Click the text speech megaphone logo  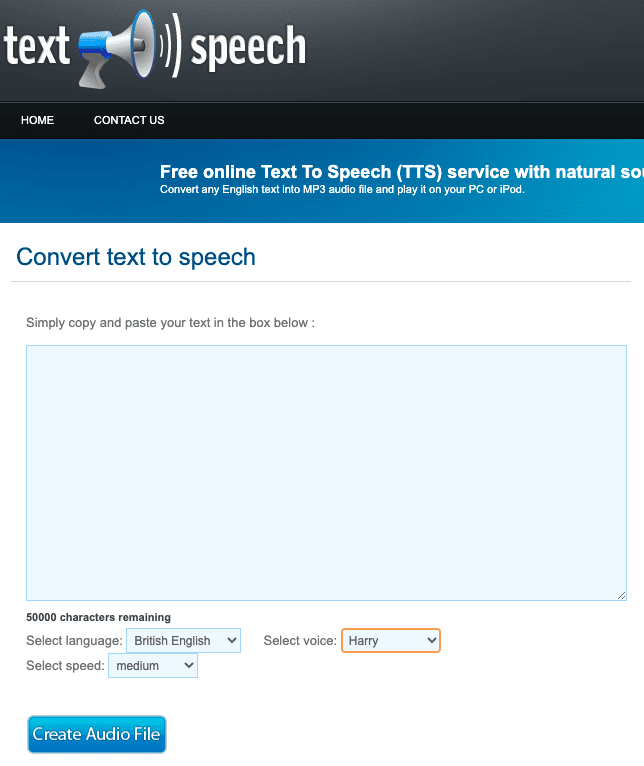155,49
